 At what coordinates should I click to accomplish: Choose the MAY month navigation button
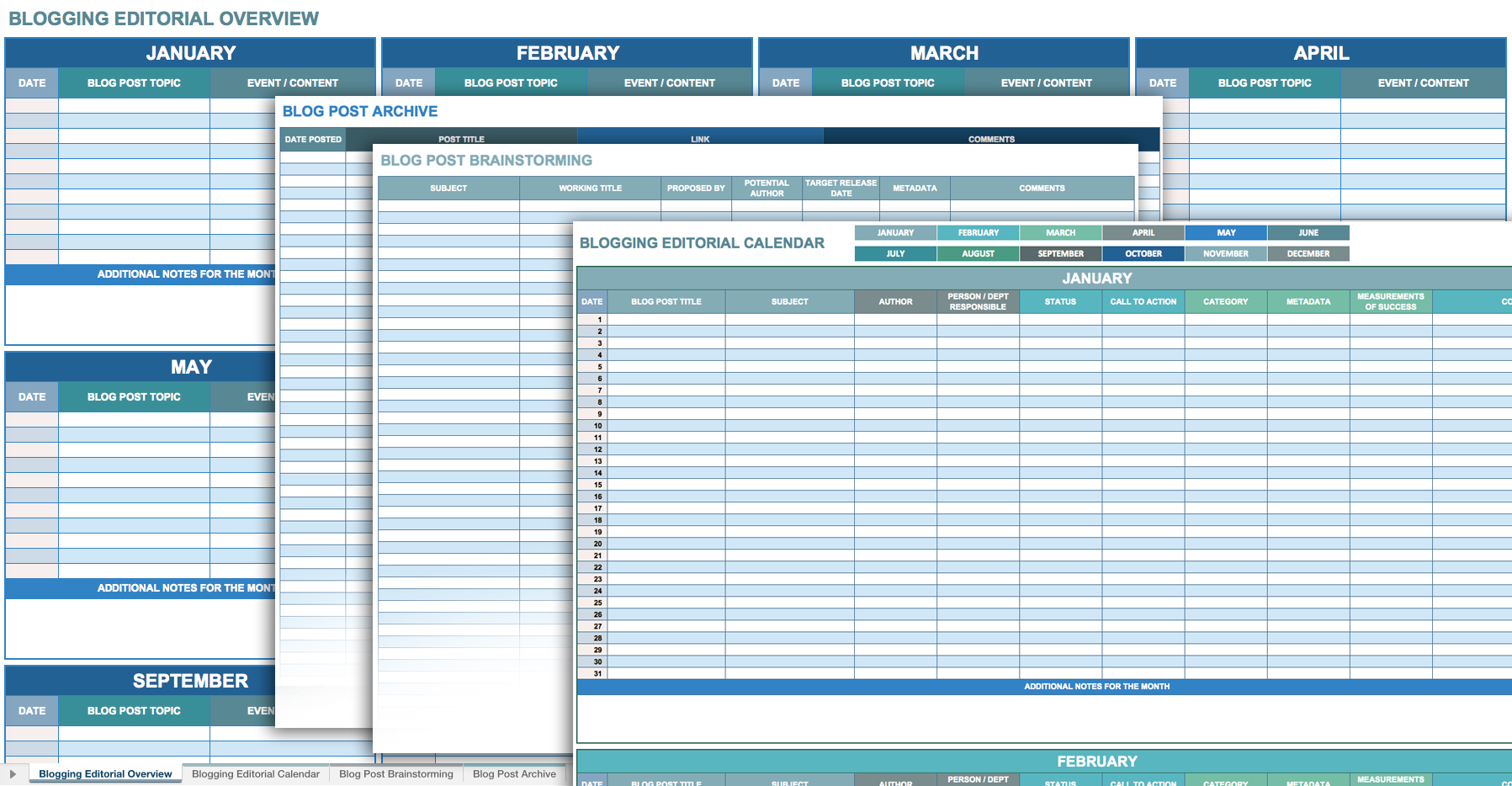(x=1226, y=233)
